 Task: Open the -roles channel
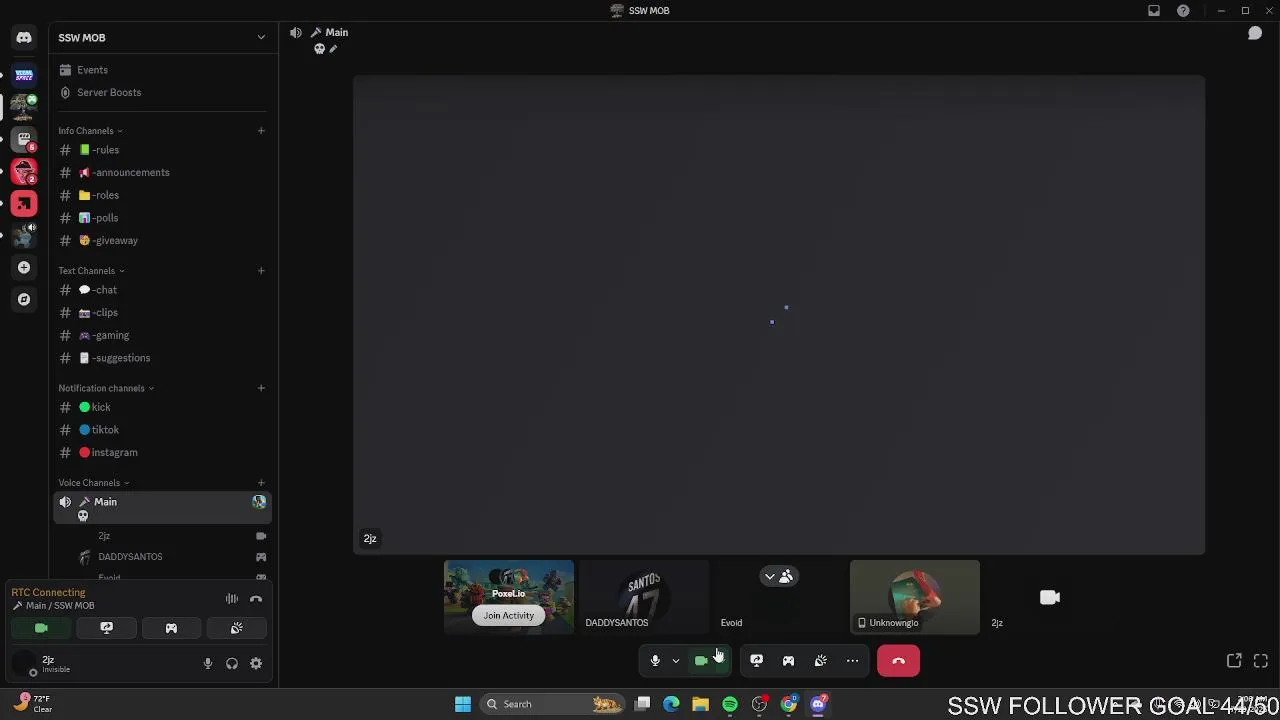(162, 195)
